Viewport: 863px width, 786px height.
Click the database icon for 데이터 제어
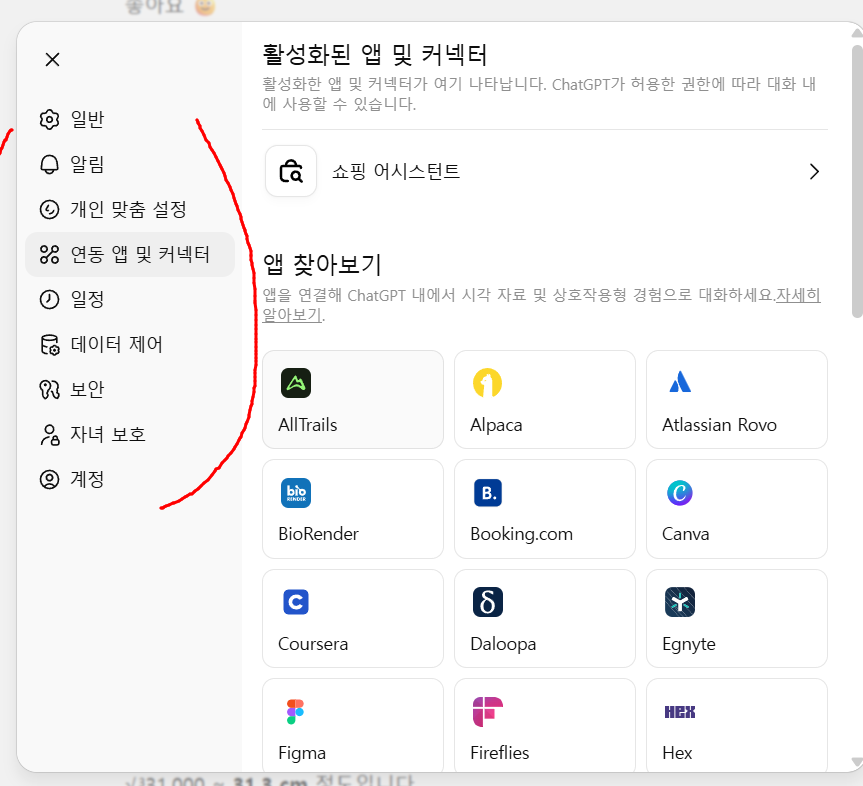[x=50, y=345]
